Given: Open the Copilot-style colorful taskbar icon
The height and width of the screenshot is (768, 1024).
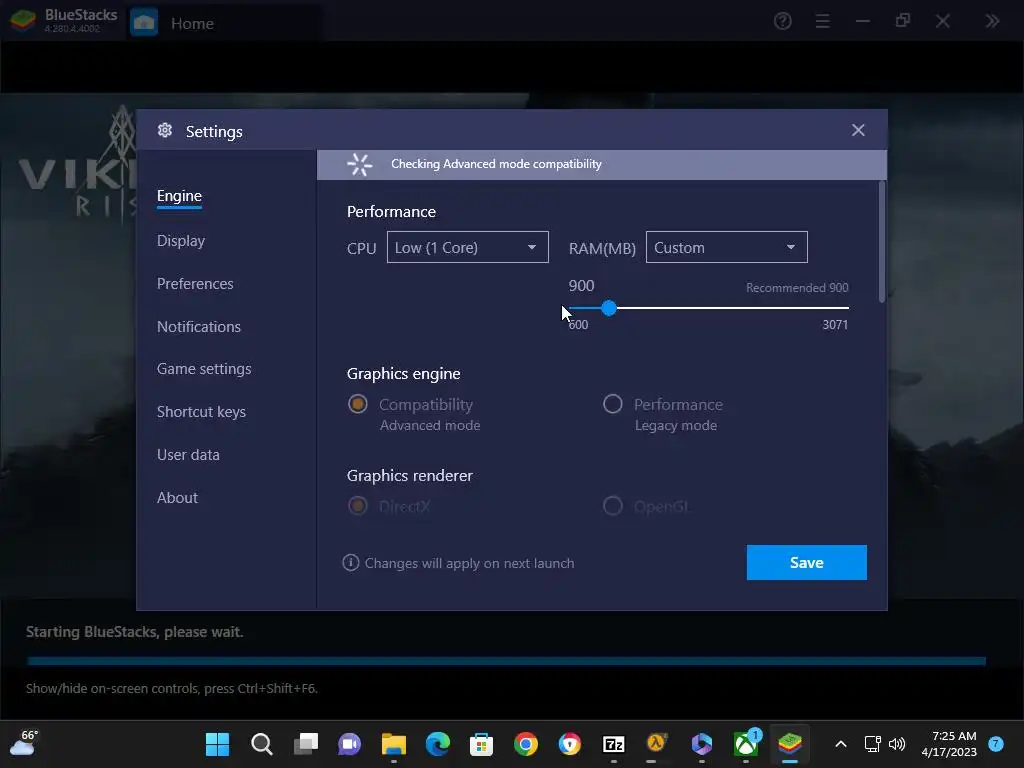Looking at the screenshot, I should pyautogui.click(x=701, y=744).
